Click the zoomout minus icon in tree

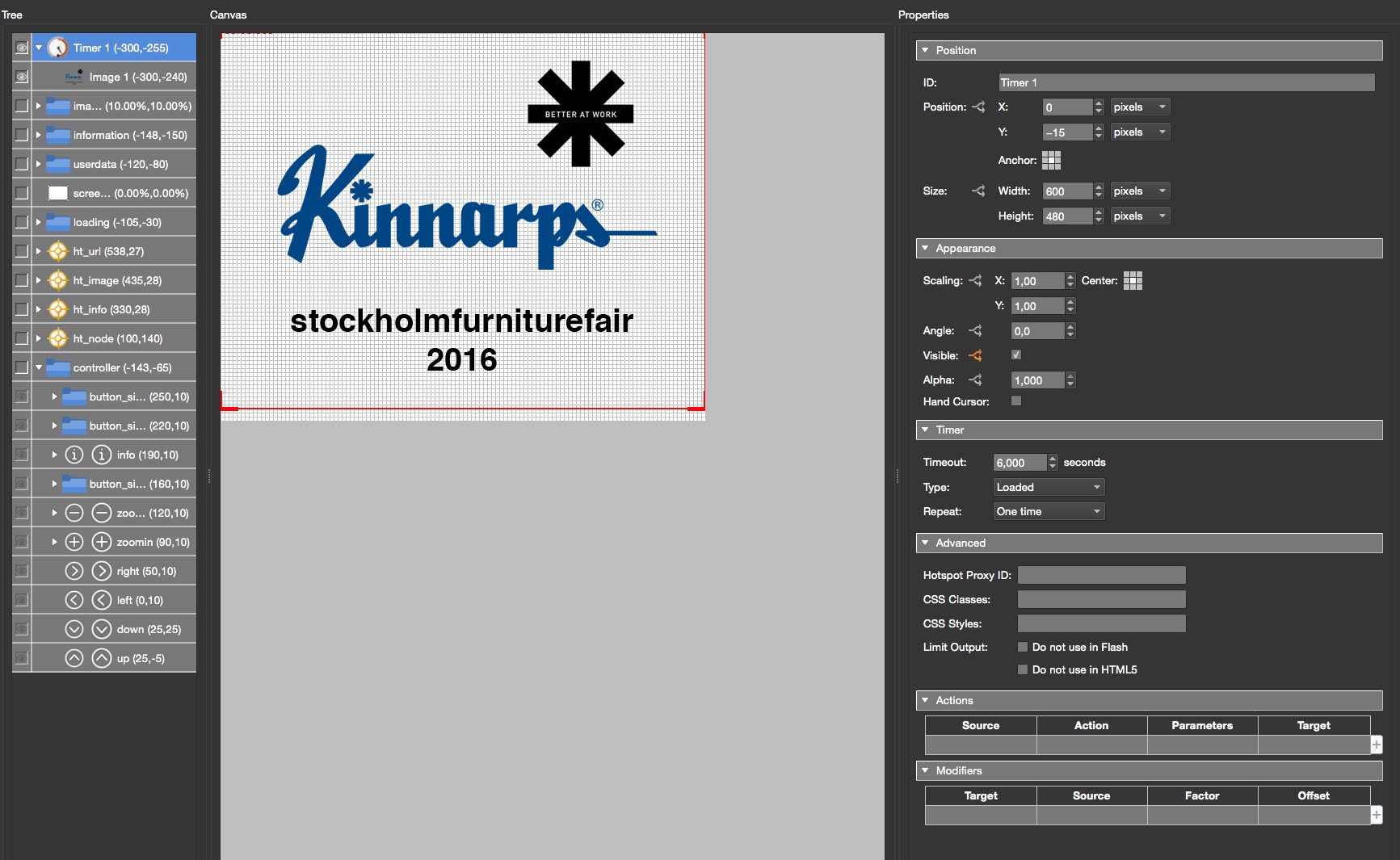point(74,513)
